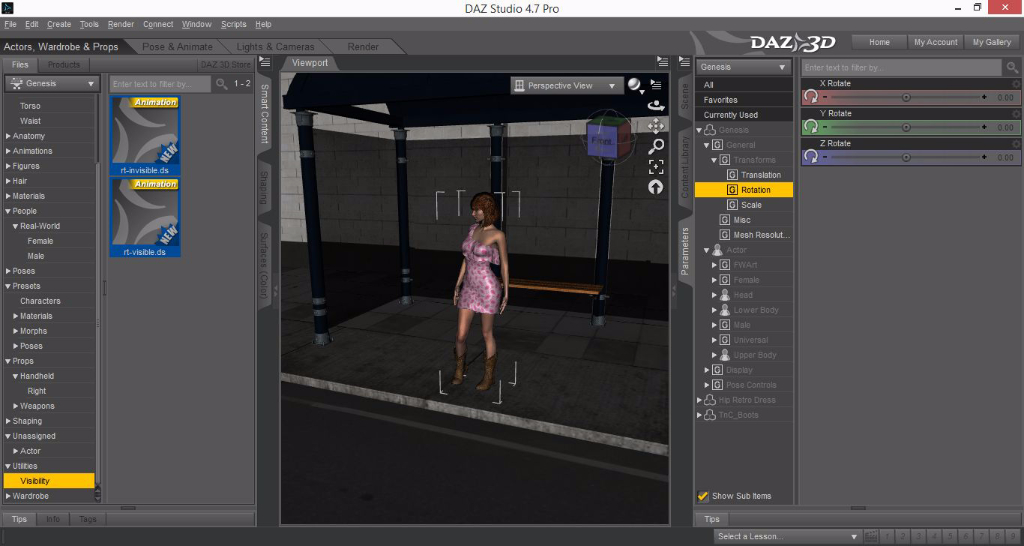The width and height of the screenshot is (1024, 546).
Task: Click the DAZ 3D logo
Action: (792, 43)
